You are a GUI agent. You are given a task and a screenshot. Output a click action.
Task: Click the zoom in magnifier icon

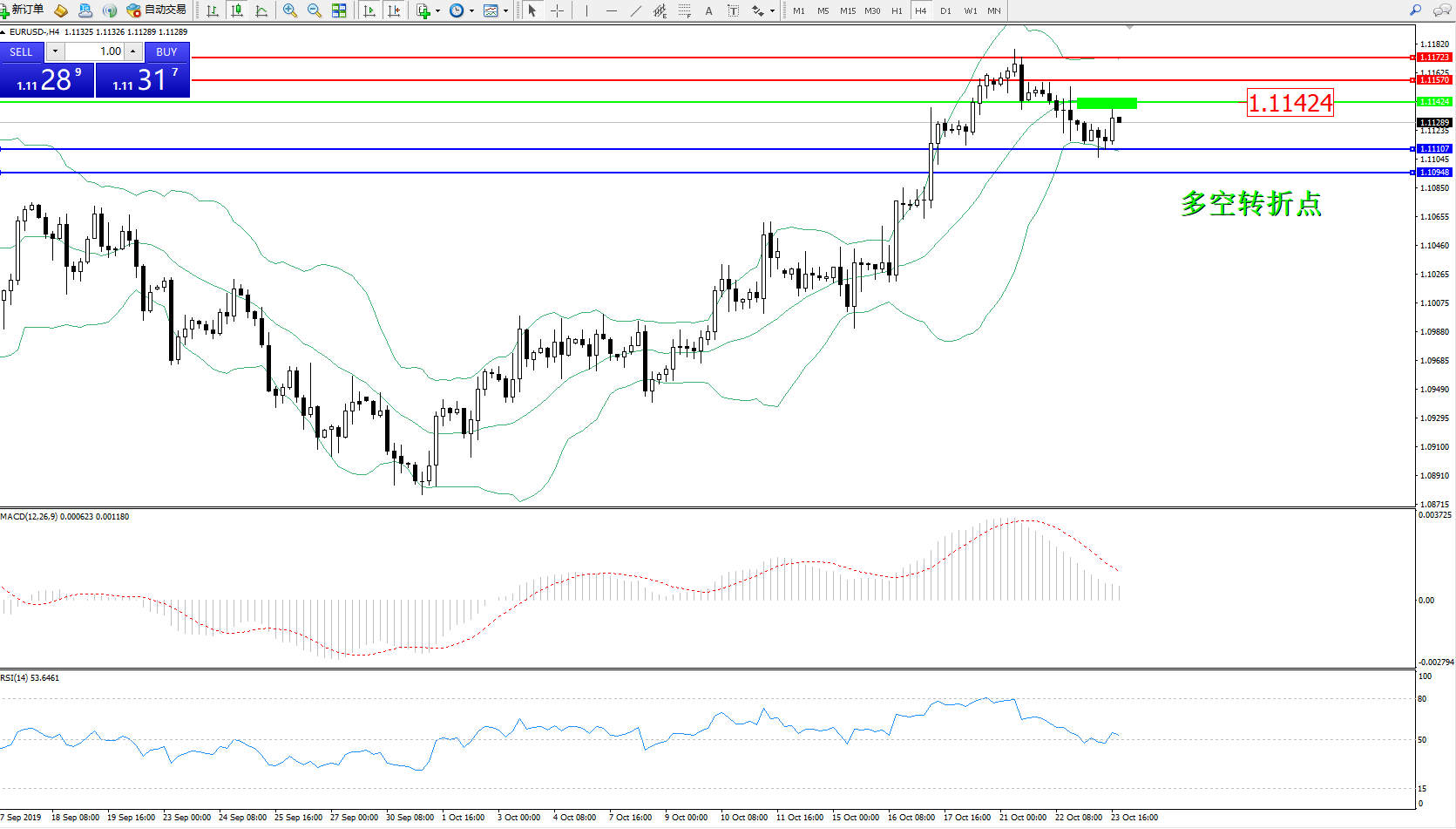(x=290, y=10)
